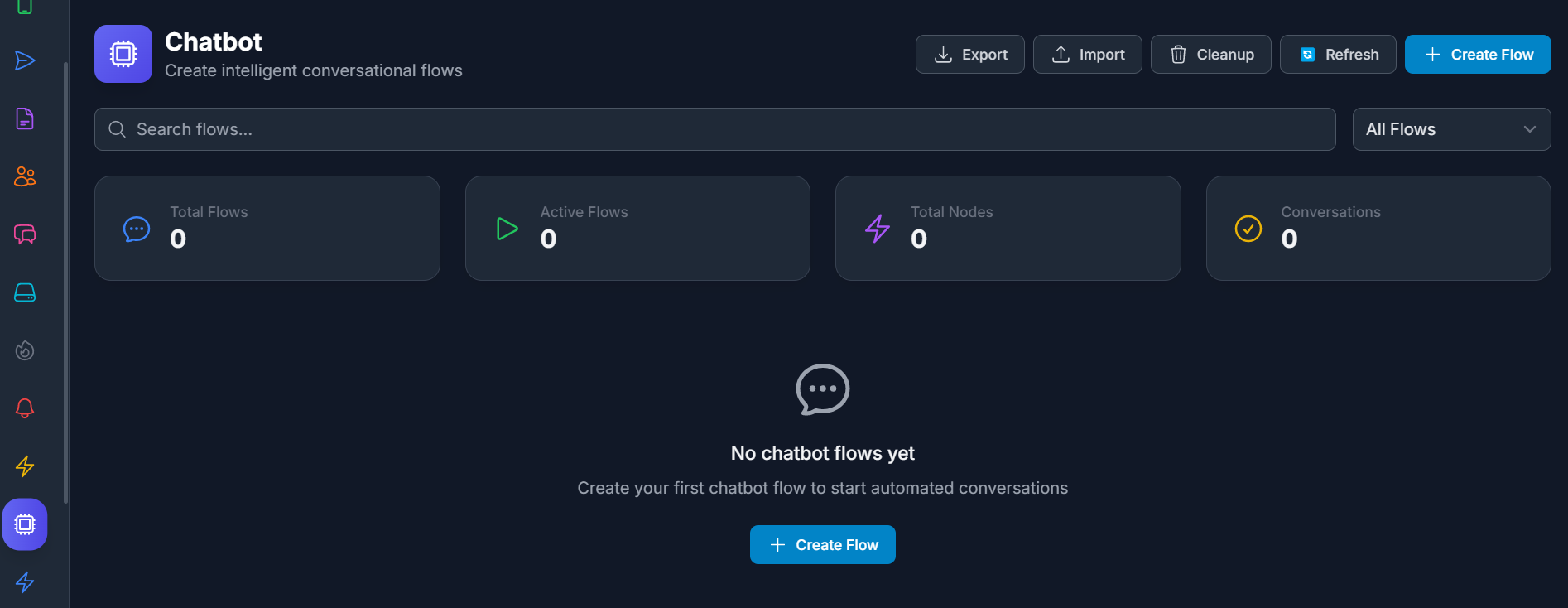Click the Import button
1568x608 pixels.
pyautogui.click(x=1087, y=55)
